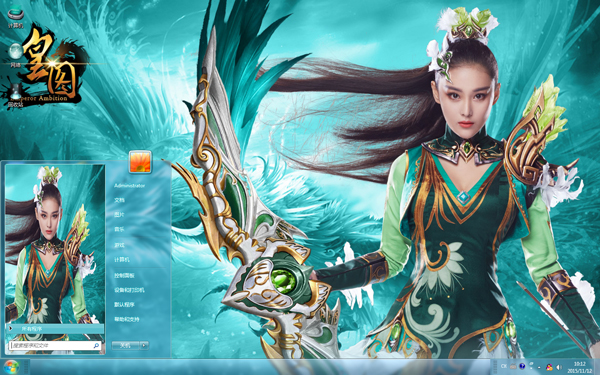Click the magnifier icon in search box
This screenshot has height=375, width=600.
pyautogui.click(x=96, y=346)
